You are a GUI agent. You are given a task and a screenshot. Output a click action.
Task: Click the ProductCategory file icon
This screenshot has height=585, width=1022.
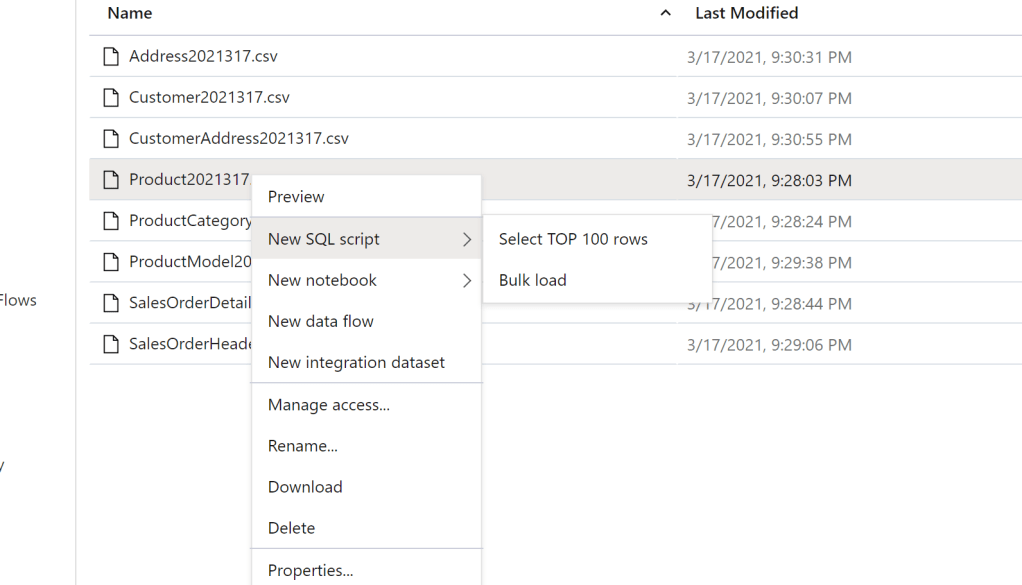111,221
